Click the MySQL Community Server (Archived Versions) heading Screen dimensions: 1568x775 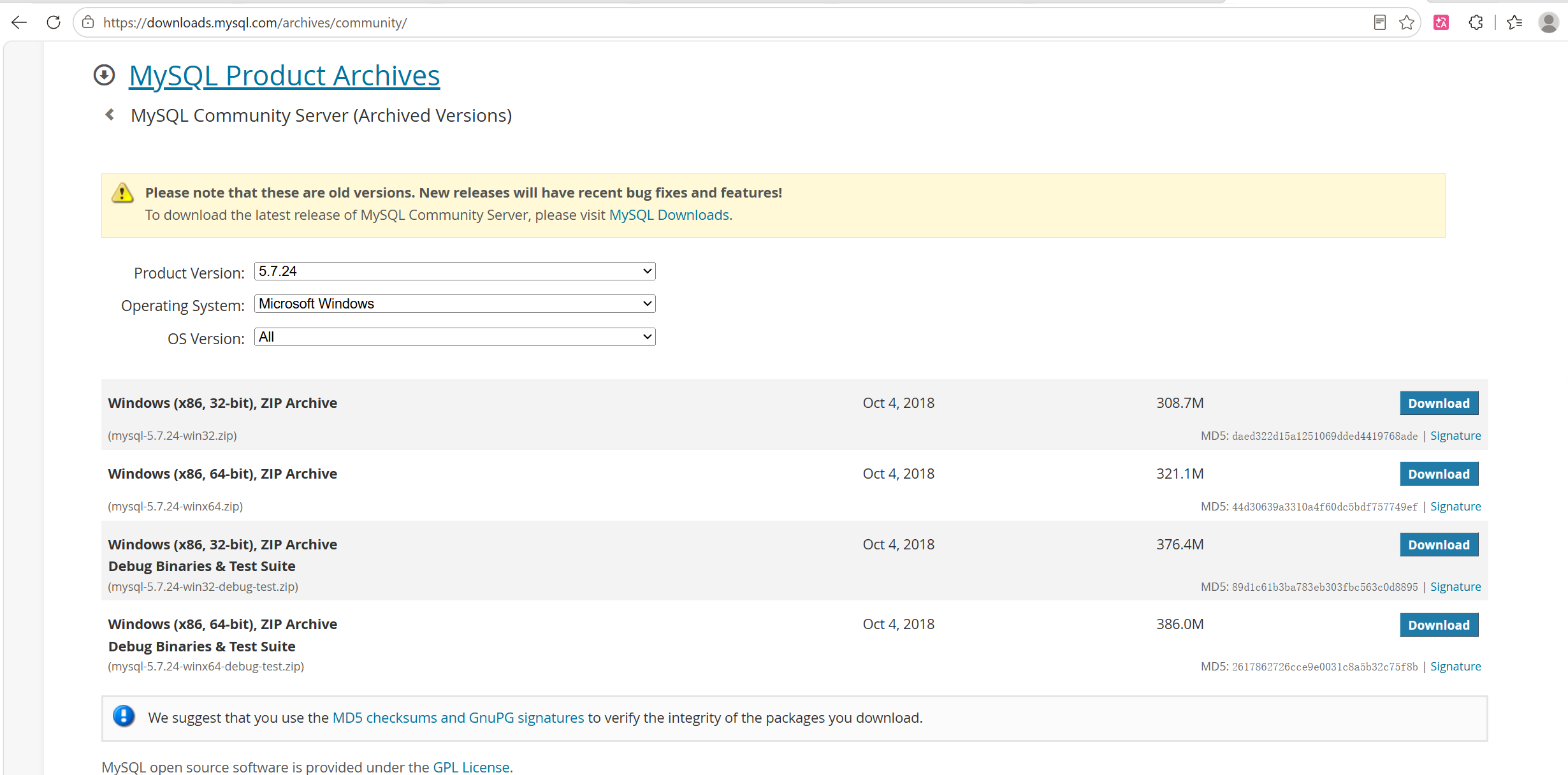(321, 116)
